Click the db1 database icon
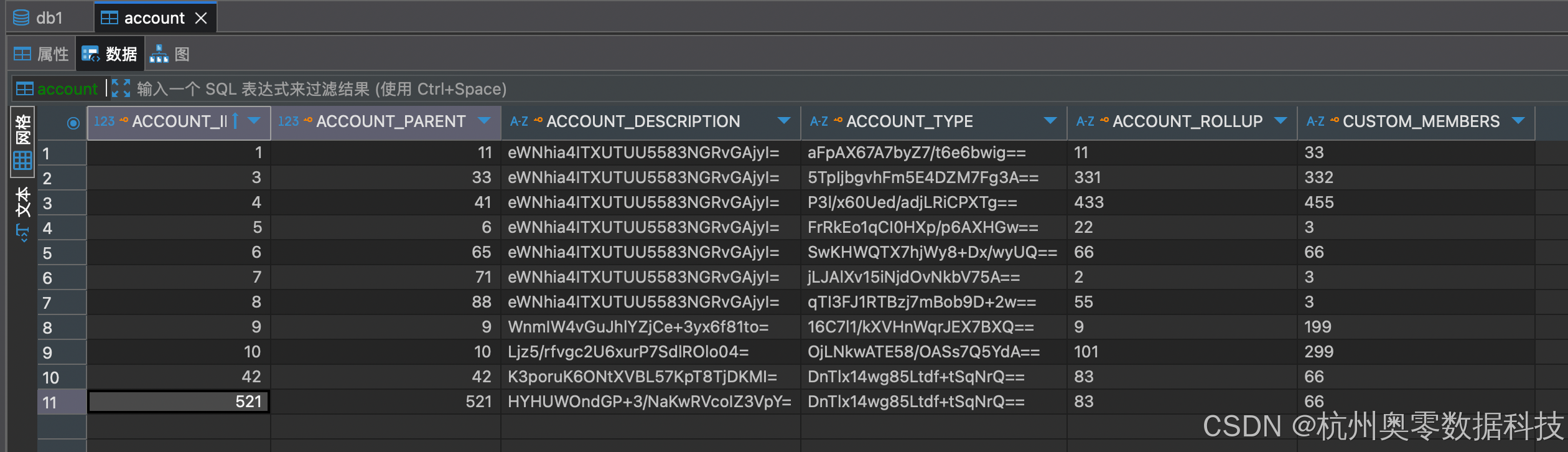Image resolution: width=1568 pixels, height=452 pixels. (x=21, y=17)
